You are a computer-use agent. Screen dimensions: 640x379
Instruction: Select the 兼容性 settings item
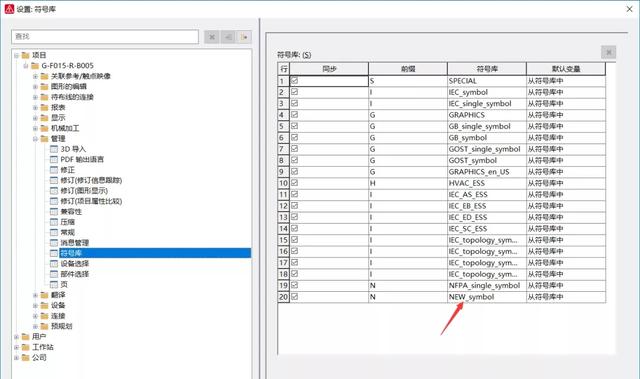click(x=71, y=211)
